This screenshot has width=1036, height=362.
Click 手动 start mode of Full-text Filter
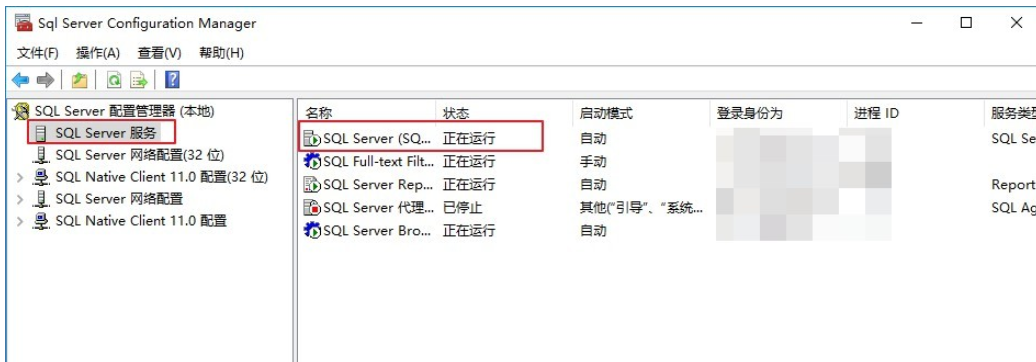click(593, 162)
